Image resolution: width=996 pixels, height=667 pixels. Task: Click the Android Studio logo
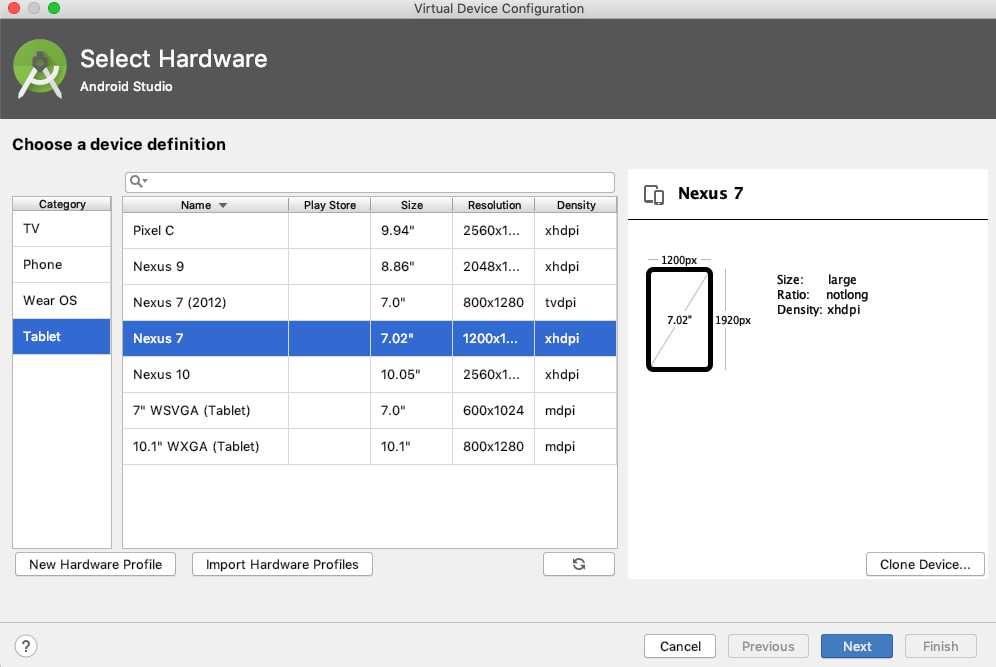(x=40, y=69)
